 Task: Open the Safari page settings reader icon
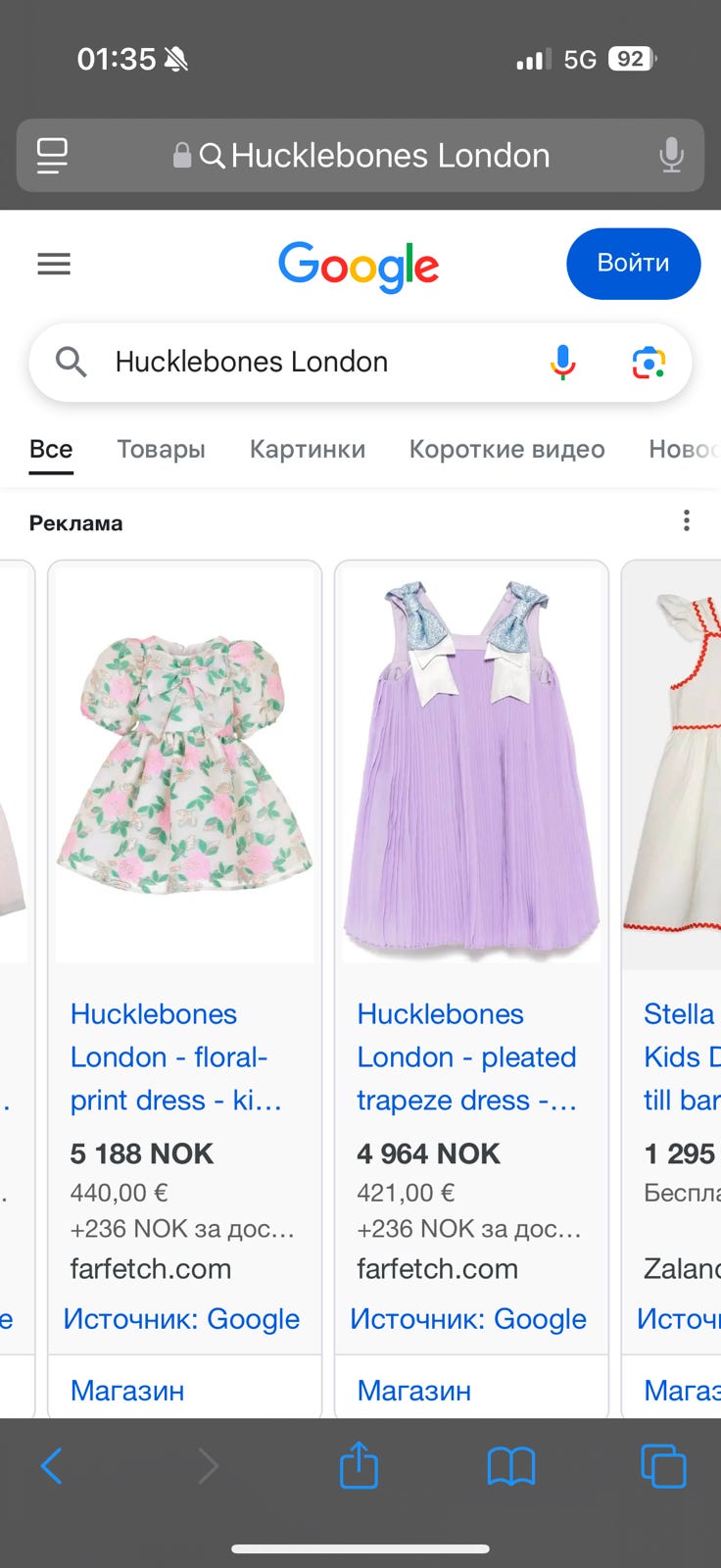[x=52, y=155]
